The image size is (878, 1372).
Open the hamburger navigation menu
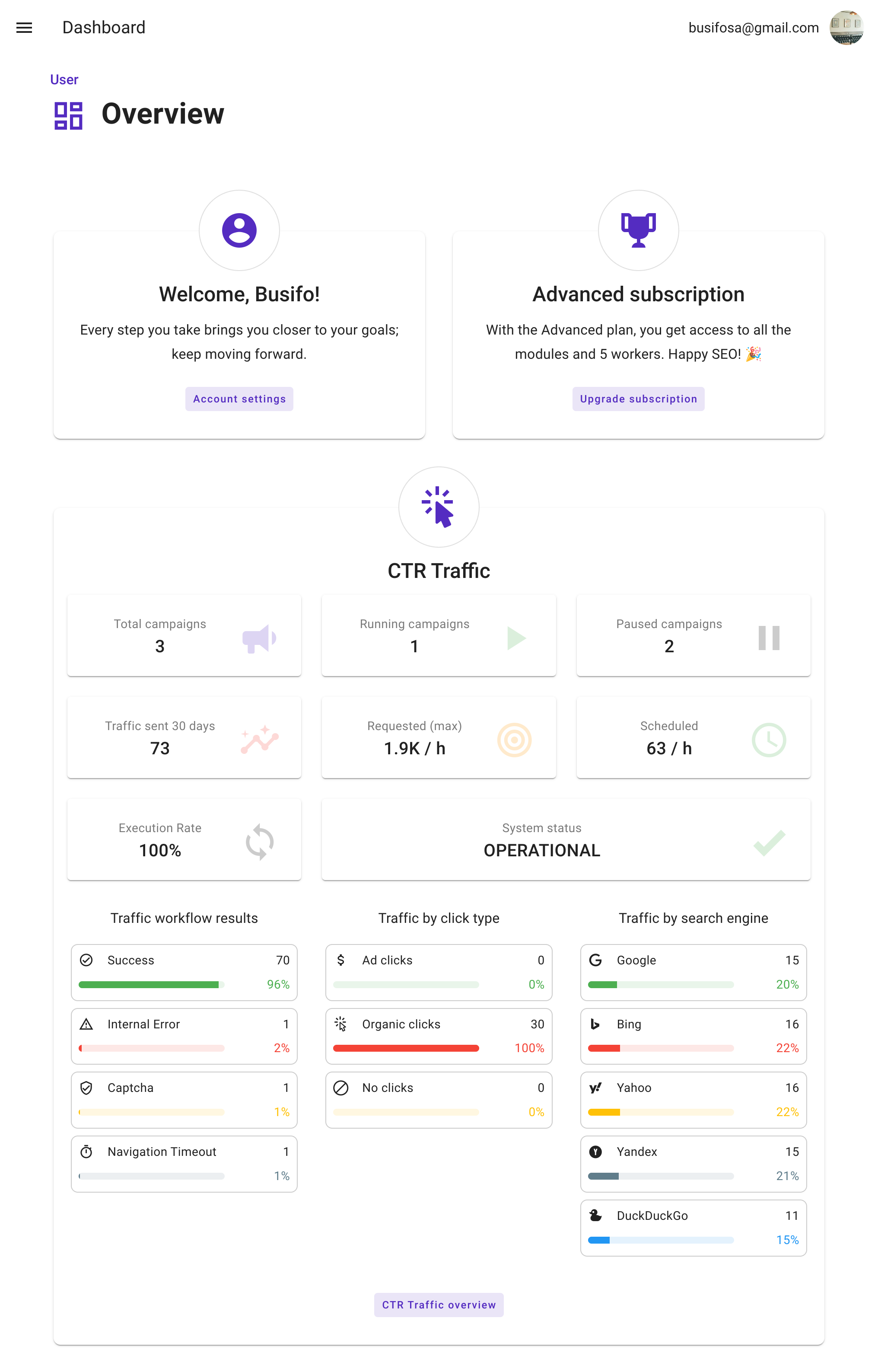click(24, 27)
